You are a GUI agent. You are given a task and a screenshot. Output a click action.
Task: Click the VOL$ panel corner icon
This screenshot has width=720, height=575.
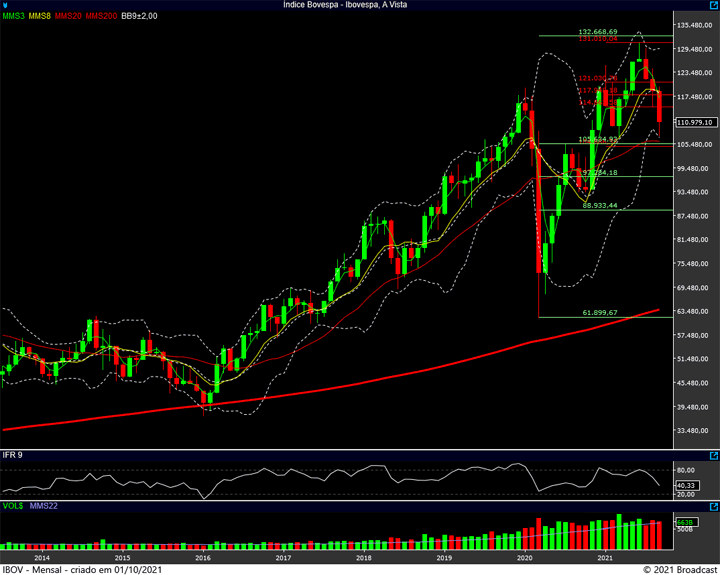[x=714, y=507]
